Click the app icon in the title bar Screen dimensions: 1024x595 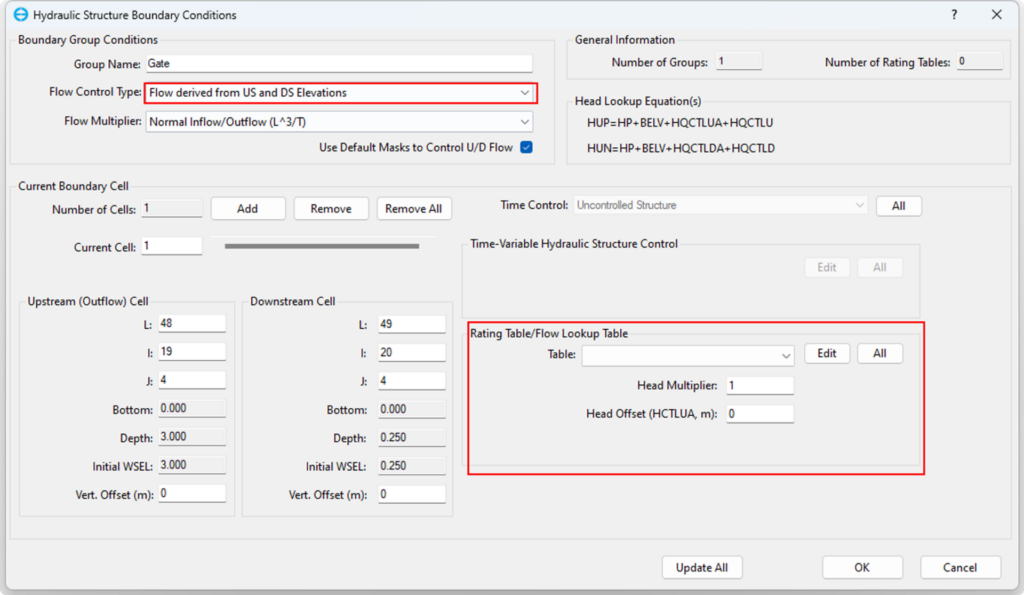pyautogui.click(x=21, y=14)
